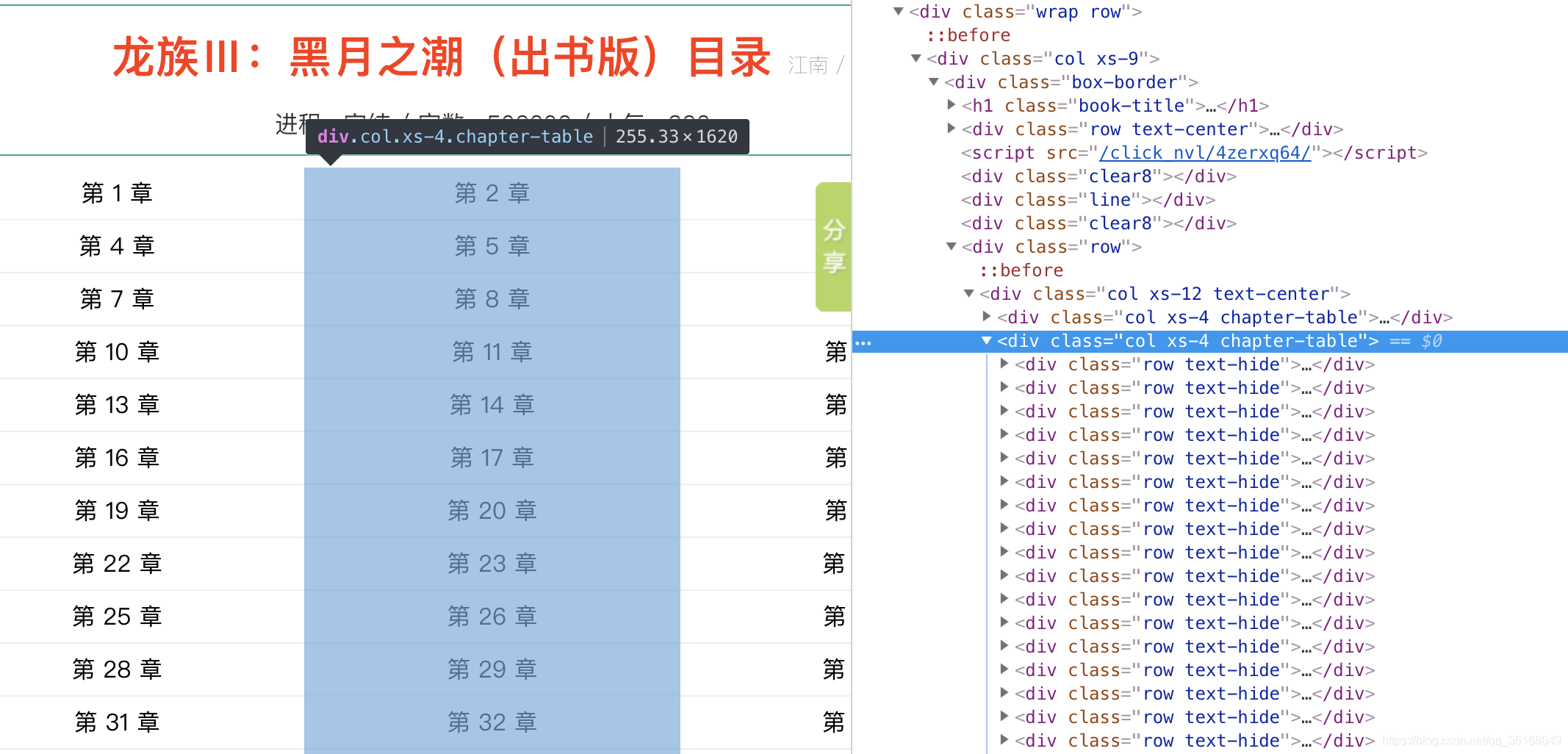This screenshot has height=754, width=1568.
Task: Collapse the div class="wrap row" node
Action: point(898,12)
